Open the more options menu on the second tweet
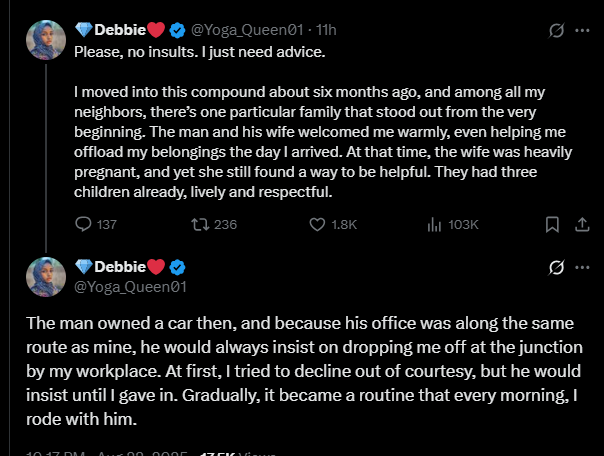Image resolution: width=604 pixels, height=456 pixels. click(582, 268)
